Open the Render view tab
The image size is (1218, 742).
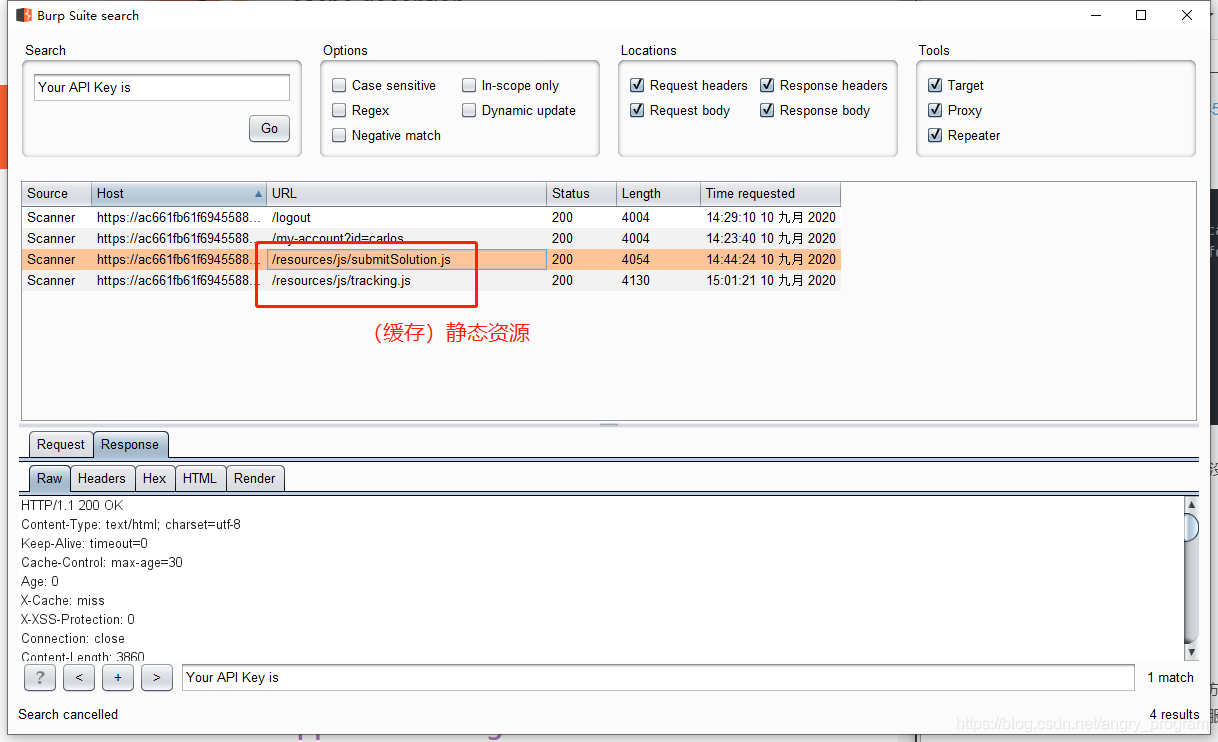[255, 478]
